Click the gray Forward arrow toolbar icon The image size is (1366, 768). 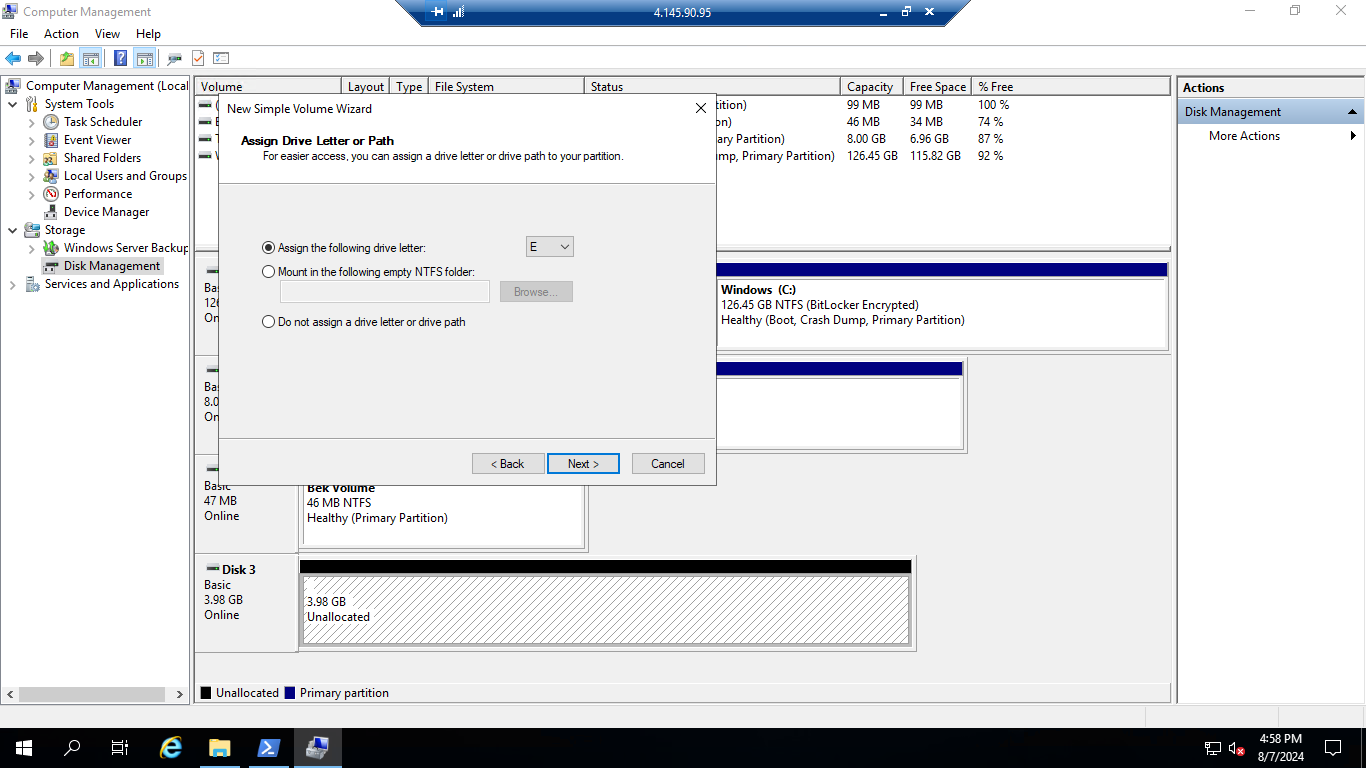pos(36,58)
